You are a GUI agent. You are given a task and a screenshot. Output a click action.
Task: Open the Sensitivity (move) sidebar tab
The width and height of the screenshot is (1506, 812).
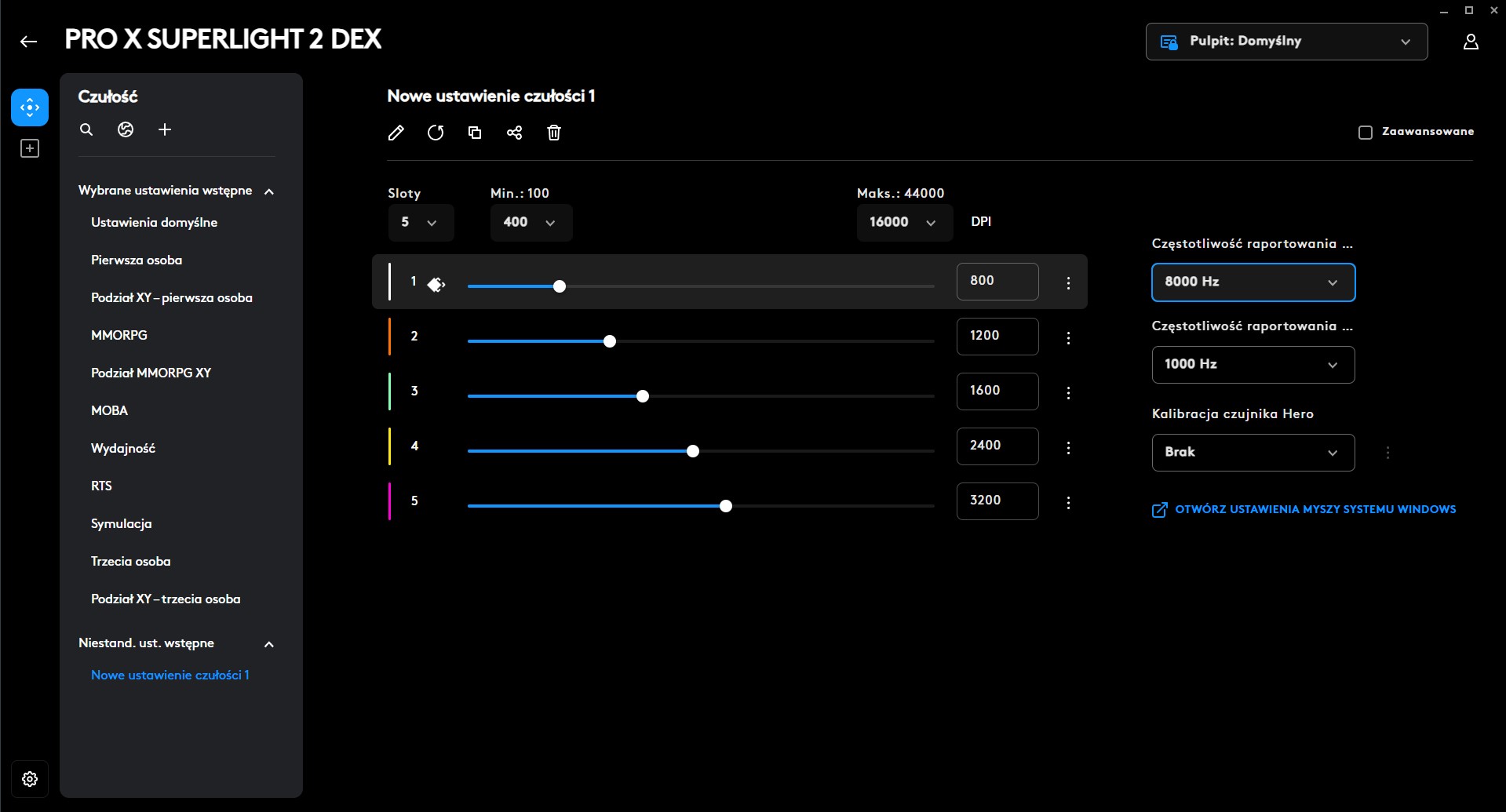pyautogui.click(x=30, y=107)
